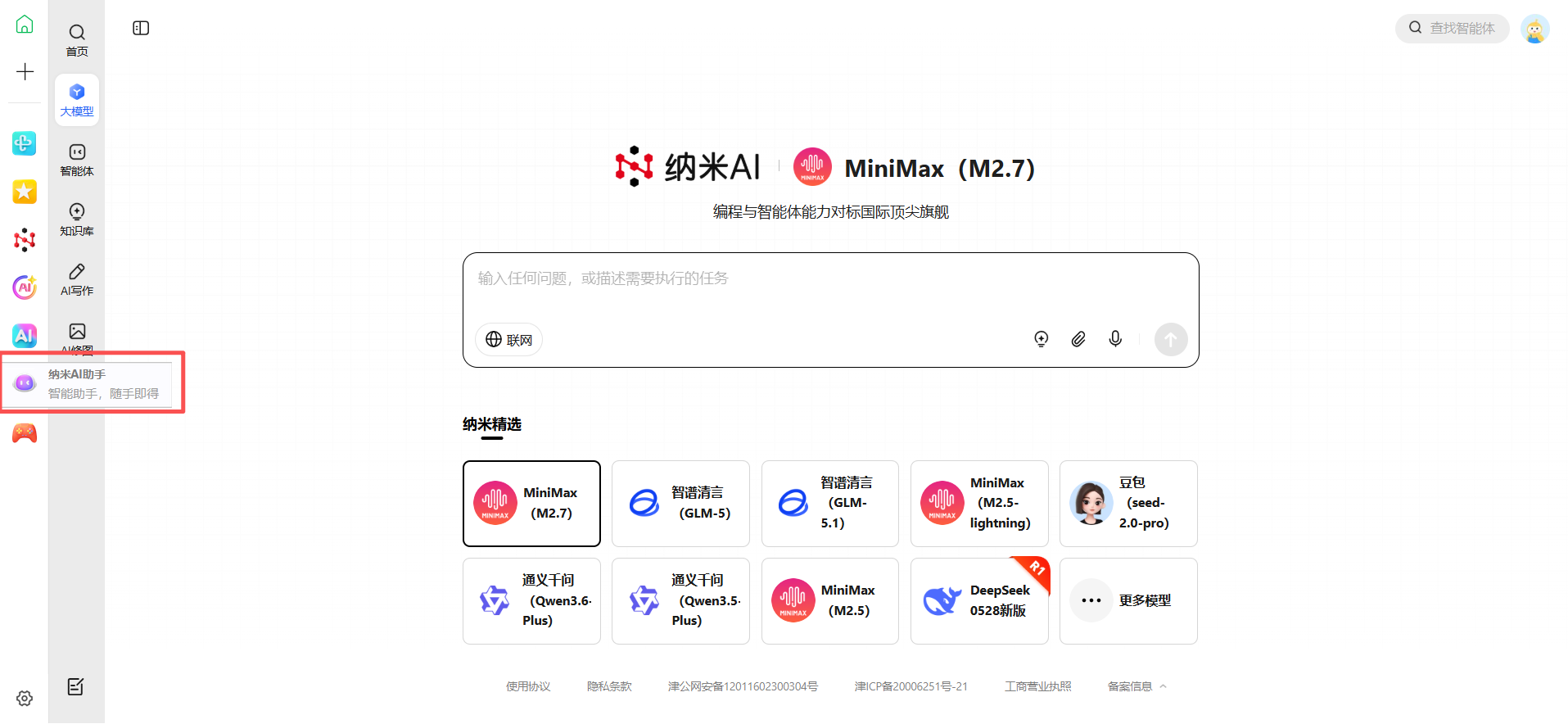Viewport: 1568px width, 724px height.
Task: Open the green home icon in left rail
Action: tap(25, 25)
